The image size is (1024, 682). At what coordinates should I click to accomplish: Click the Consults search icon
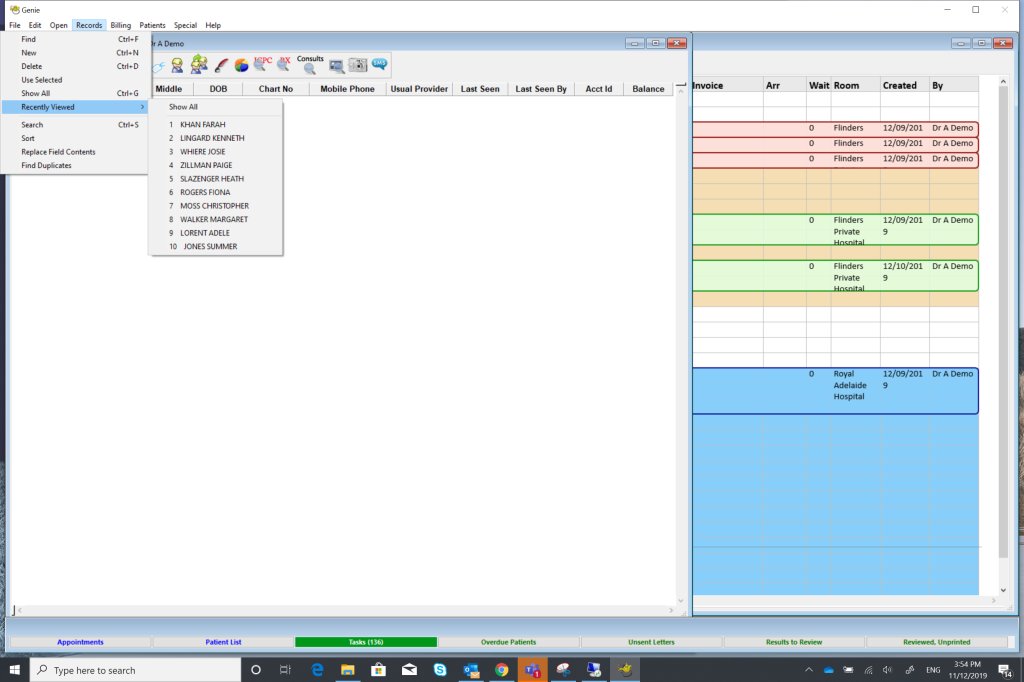pyautogui.click(x=310, y=64)
